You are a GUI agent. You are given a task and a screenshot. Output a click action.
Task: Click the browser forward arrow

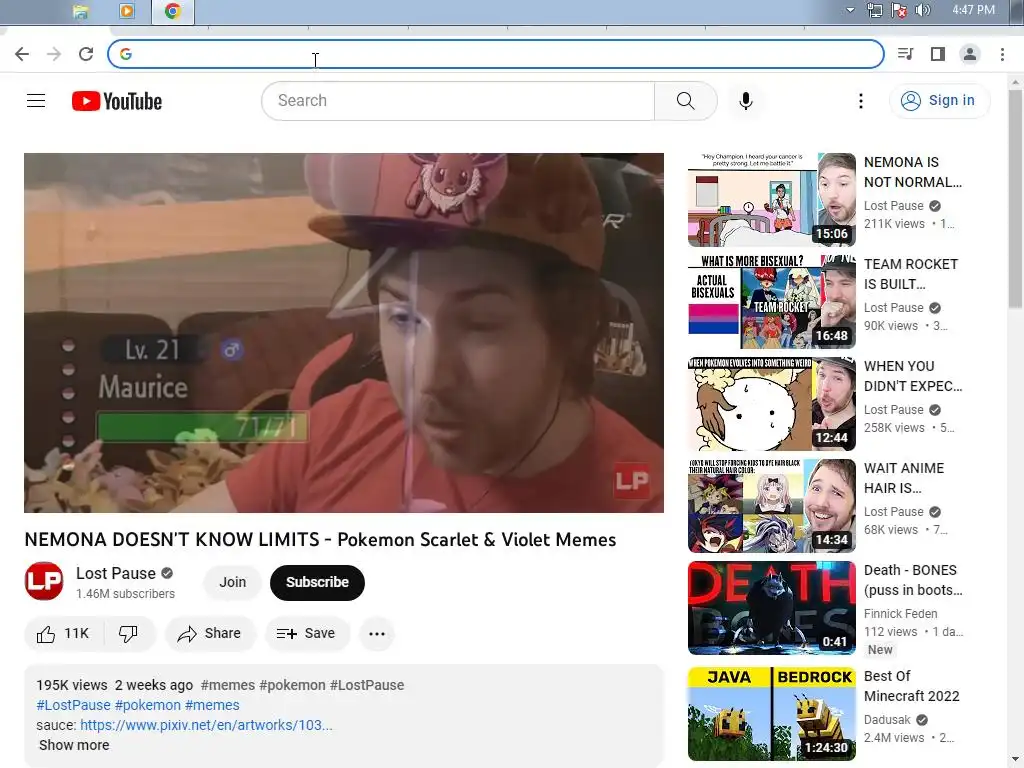54,54
